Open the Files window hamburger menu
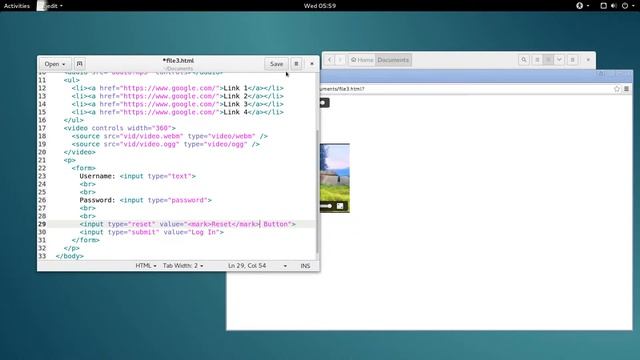The width and height of the screenshot is (640, 360). pos(573,60)
